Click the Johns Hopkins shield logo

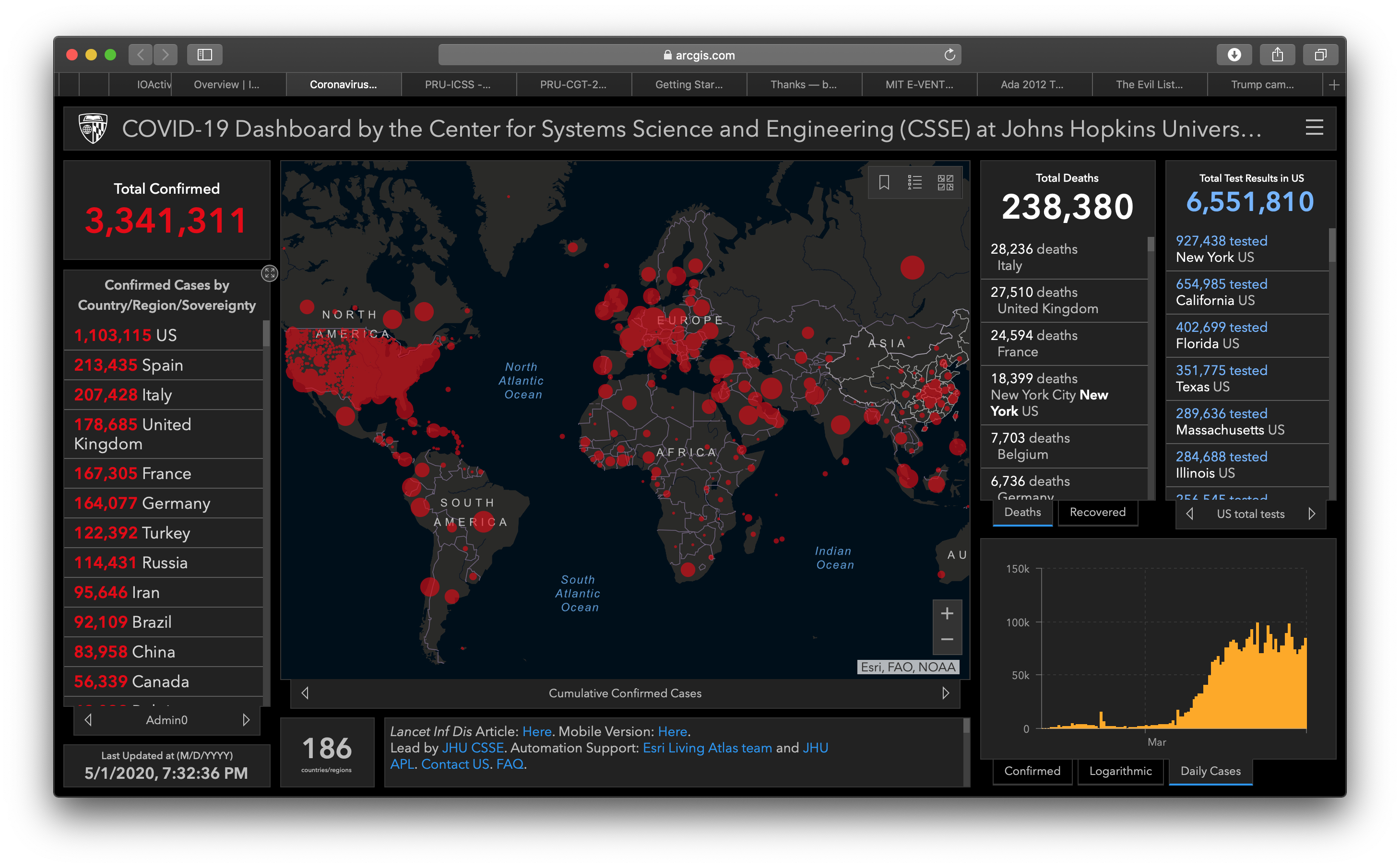(93, 128)
